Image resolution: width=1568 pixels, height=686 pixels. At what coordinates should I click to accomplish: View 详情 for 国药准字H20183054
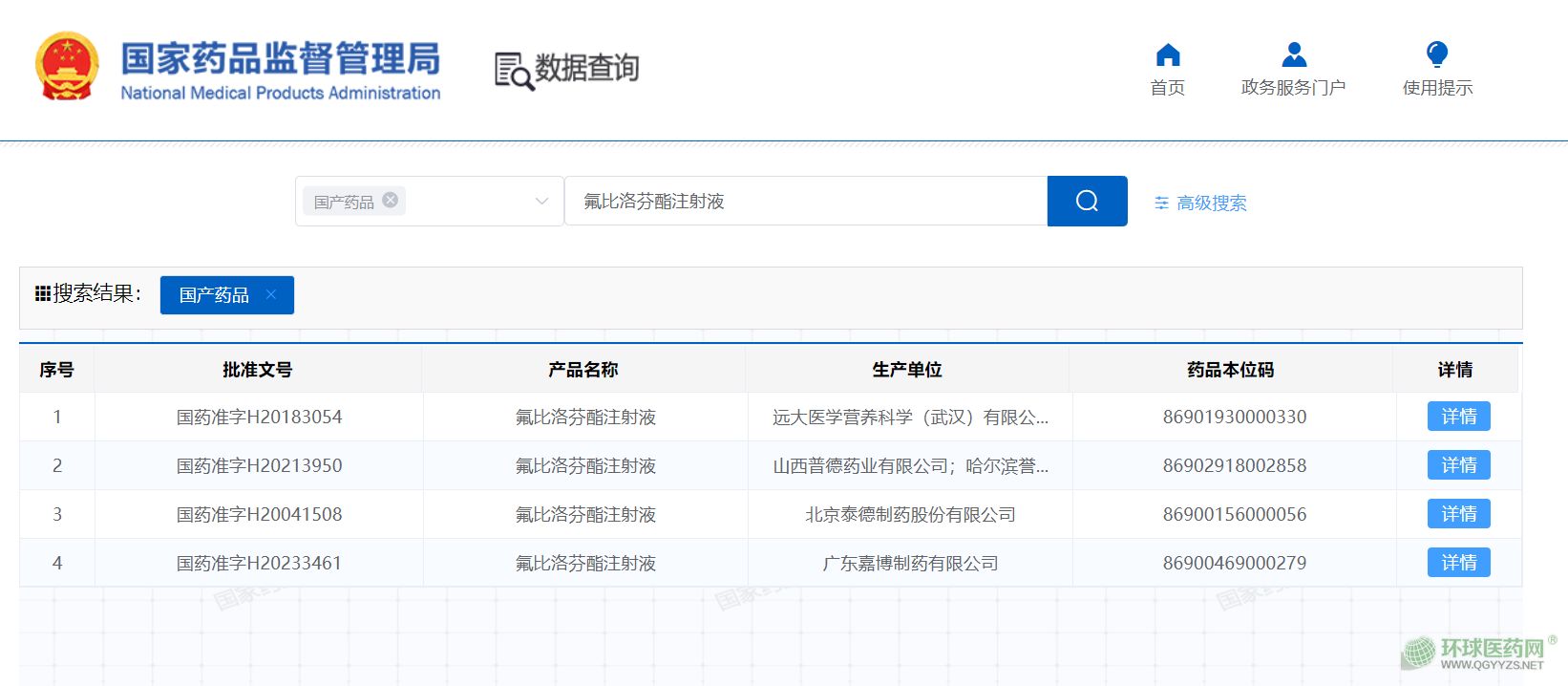point(1458,417)
